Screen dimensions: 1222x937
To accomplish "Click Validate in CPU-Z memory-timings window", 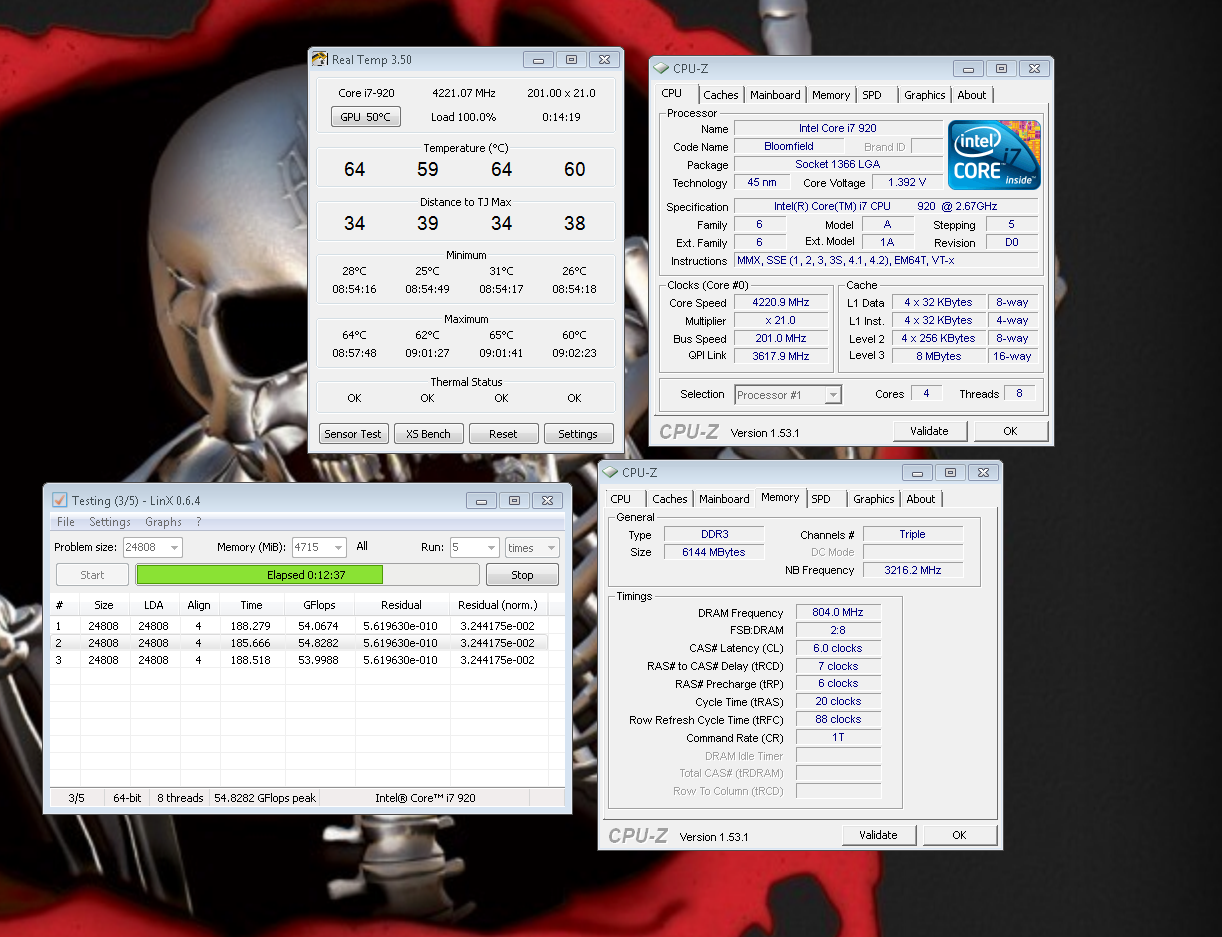I will coord(878,835).
